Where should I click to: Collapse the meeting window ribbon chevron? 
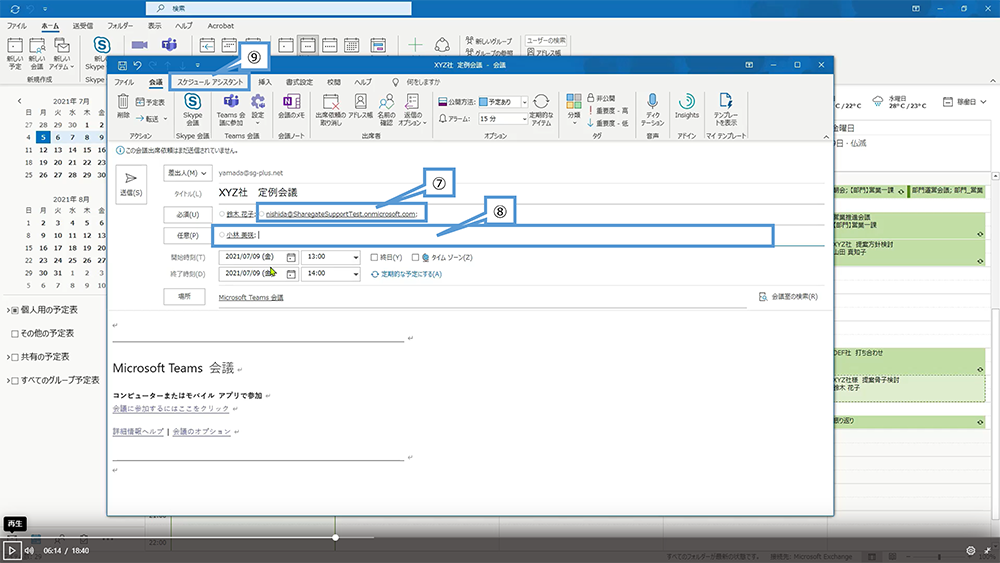click(826, 136)
